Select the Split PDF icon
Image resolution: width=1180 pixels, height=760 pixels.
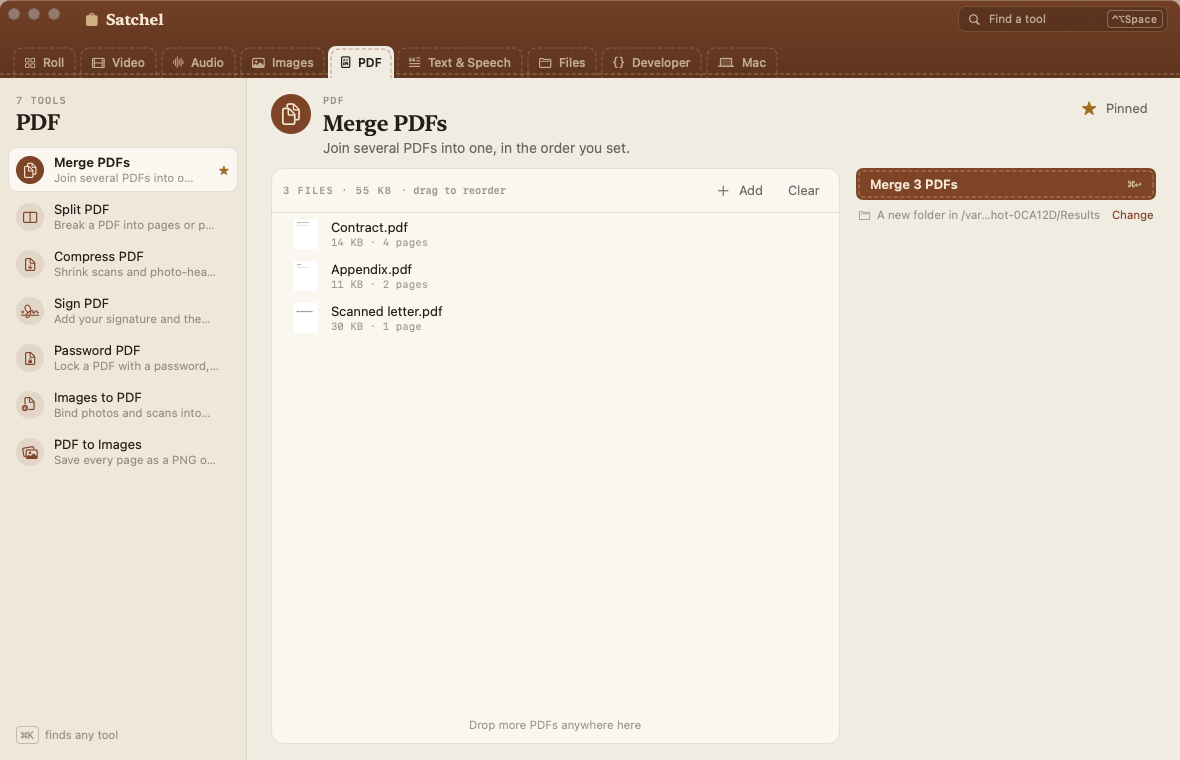(30, 217)
